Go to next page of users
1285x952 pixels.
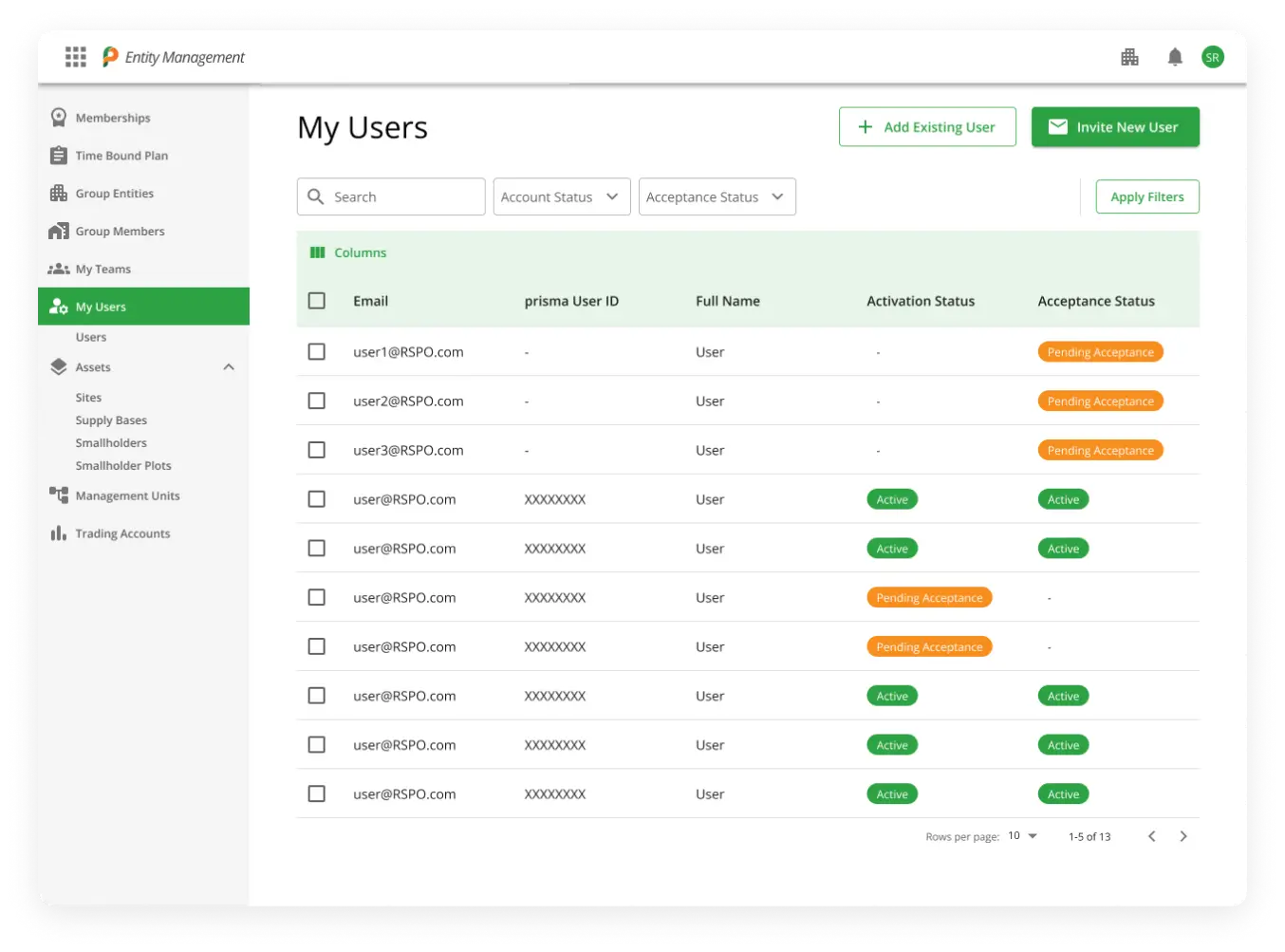click(x=1183, y=836)
